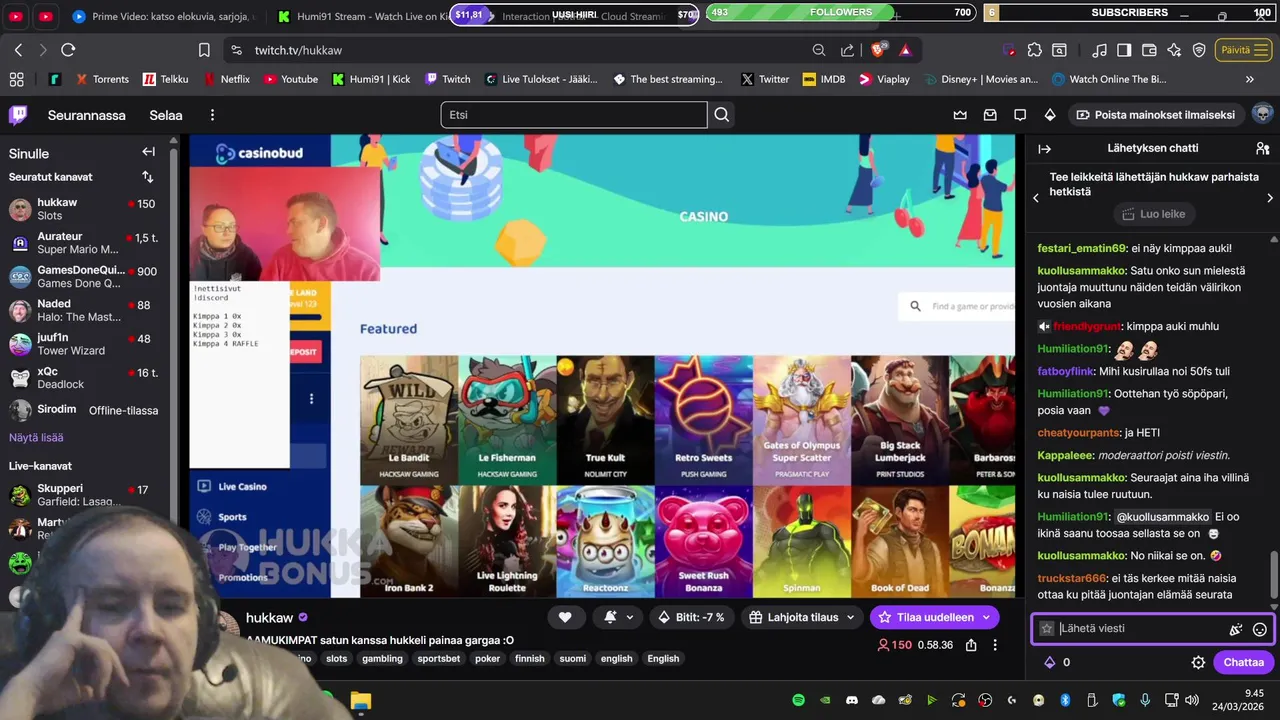Click Poista mainokset ilmaiseksi button
The image size is (1280, 720).
(1155, 115)
